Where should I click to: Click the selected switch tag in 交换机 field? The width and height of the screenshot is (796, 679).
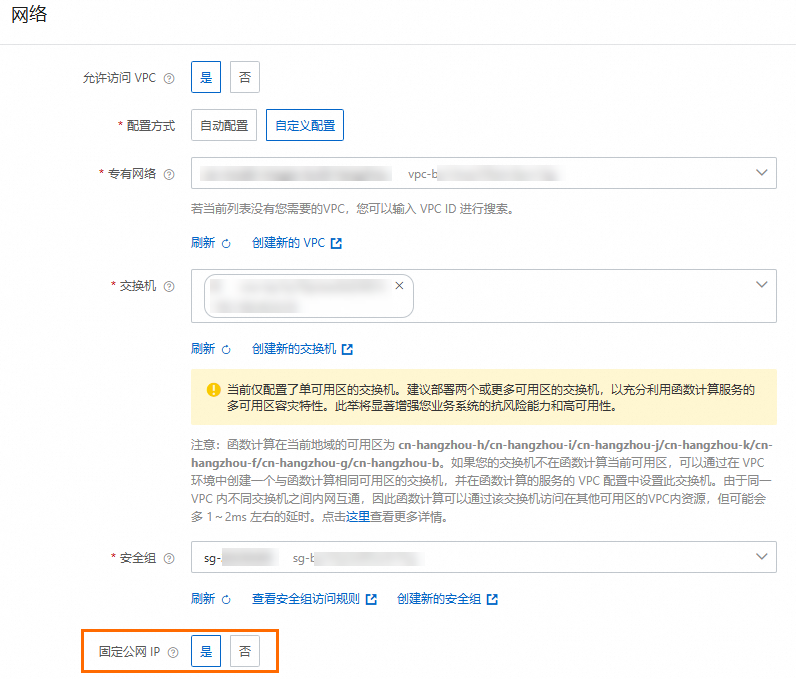309,296
